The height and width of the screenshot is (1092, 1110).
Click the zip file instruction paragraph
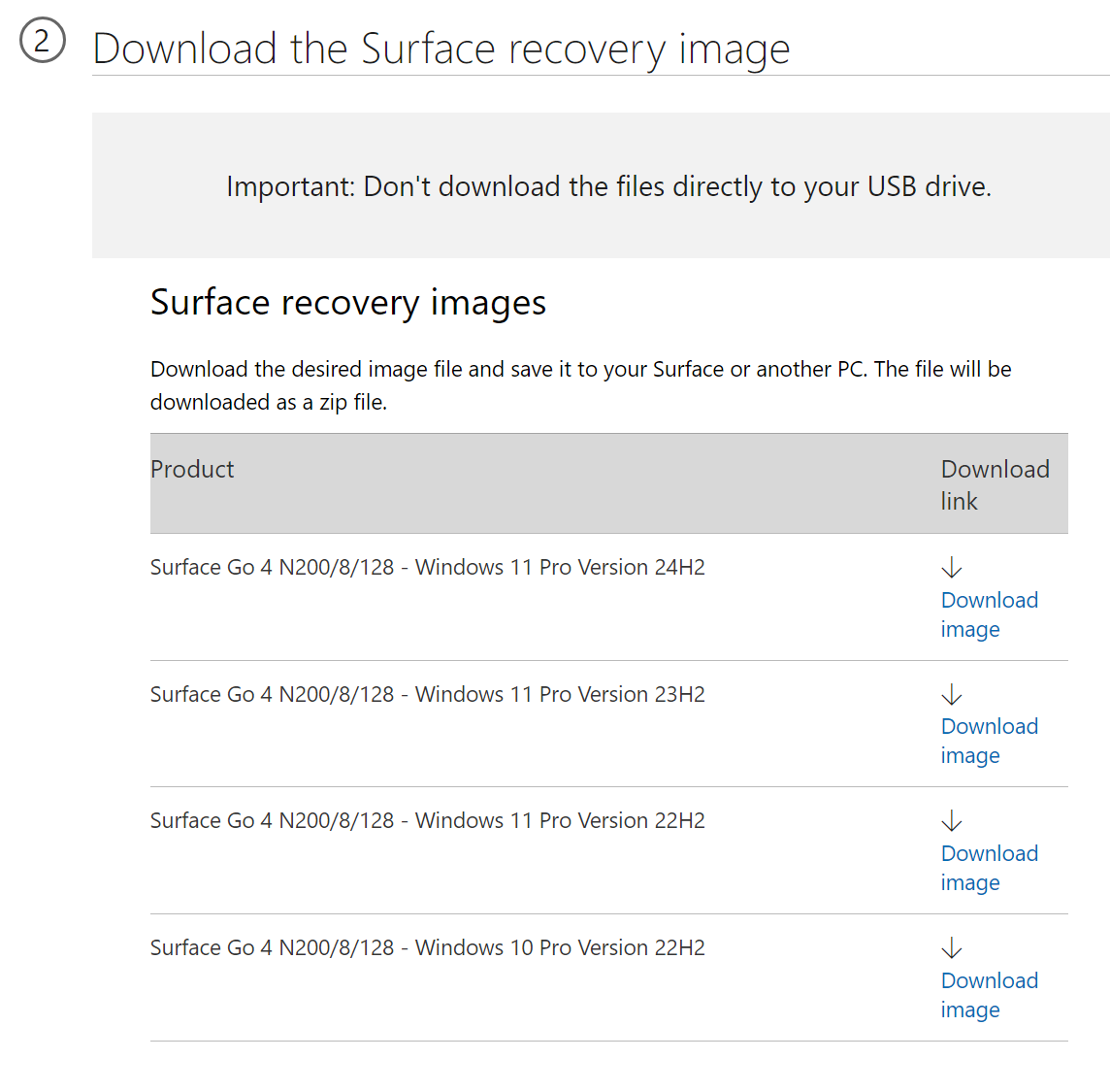pyautogui.click(x=580, y=385)
